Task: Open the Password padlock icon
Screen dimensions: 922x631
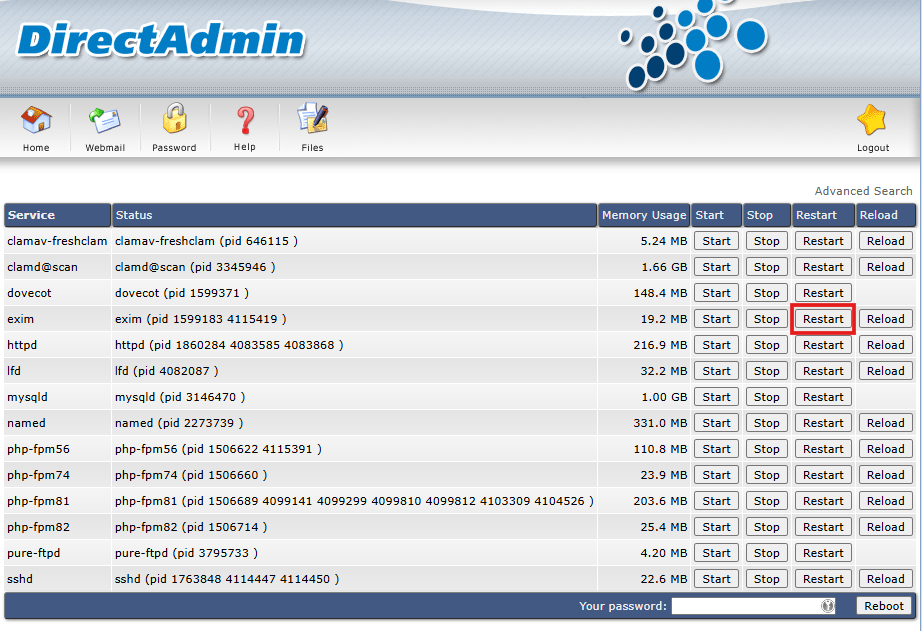Action: click(174, 119)
